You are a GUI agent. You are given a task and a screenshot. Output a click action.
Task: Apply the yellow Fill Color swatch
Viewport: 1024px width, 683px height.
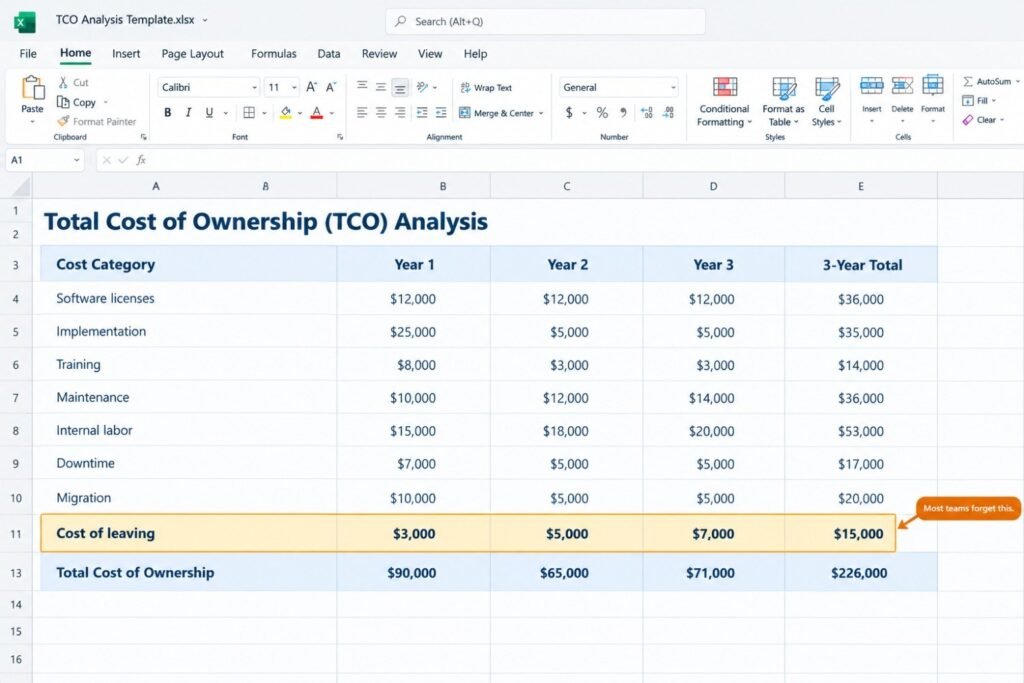285,112
